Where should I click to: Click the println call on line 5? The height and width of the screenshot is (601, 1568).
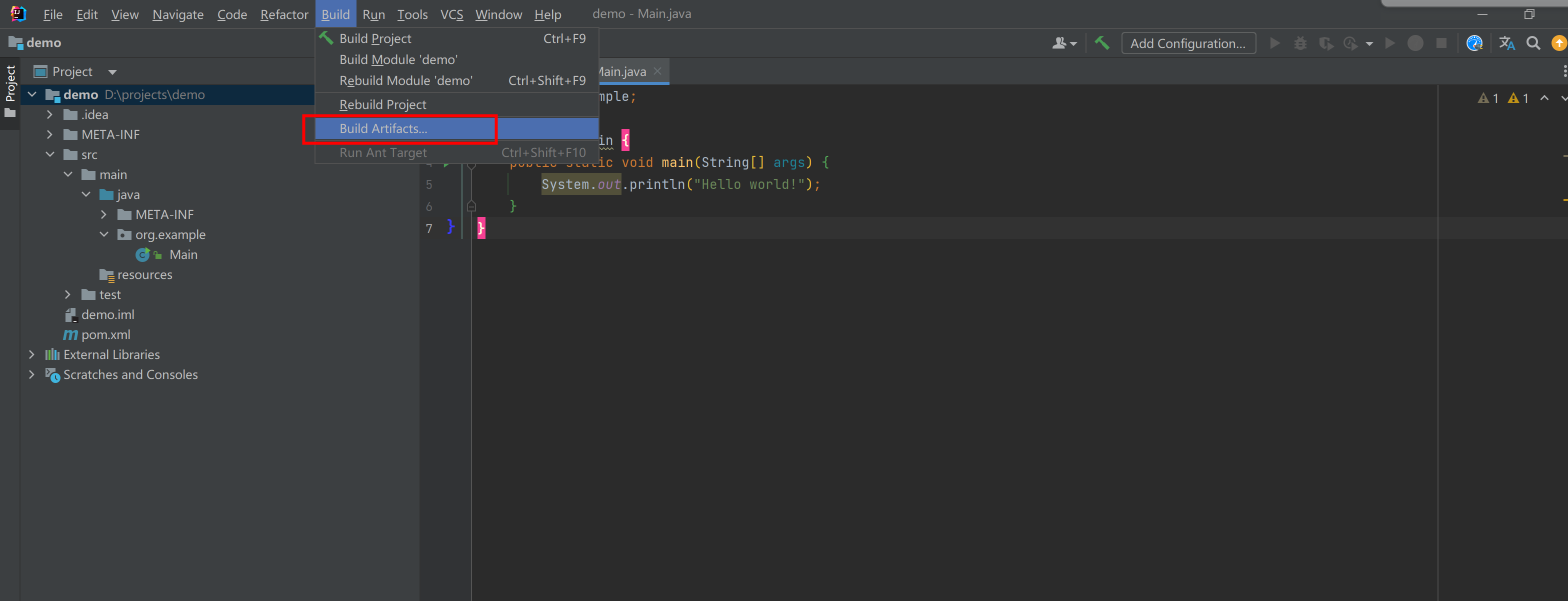point(657,184)
